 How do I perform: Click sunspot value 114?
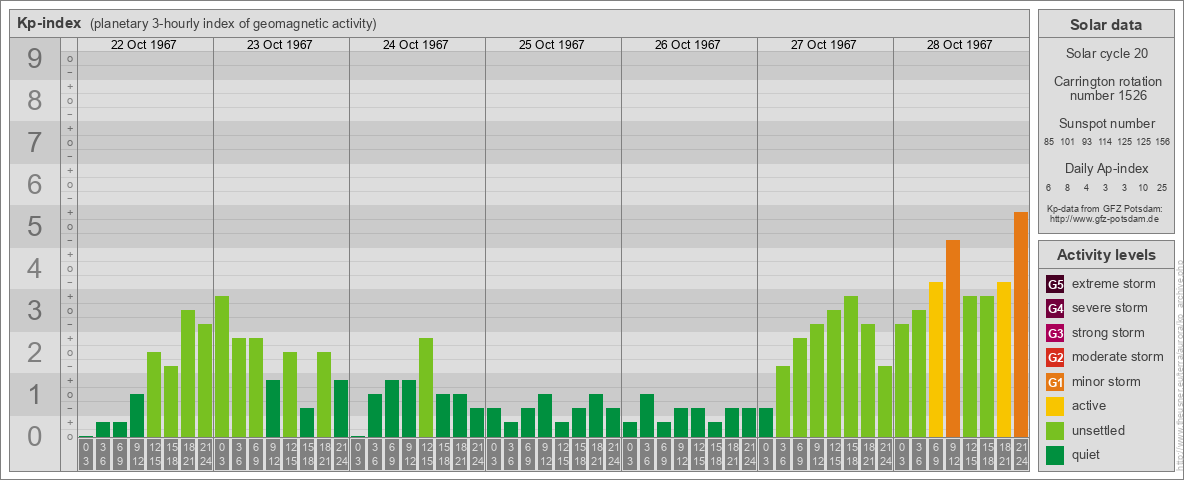coord(1105,142)
